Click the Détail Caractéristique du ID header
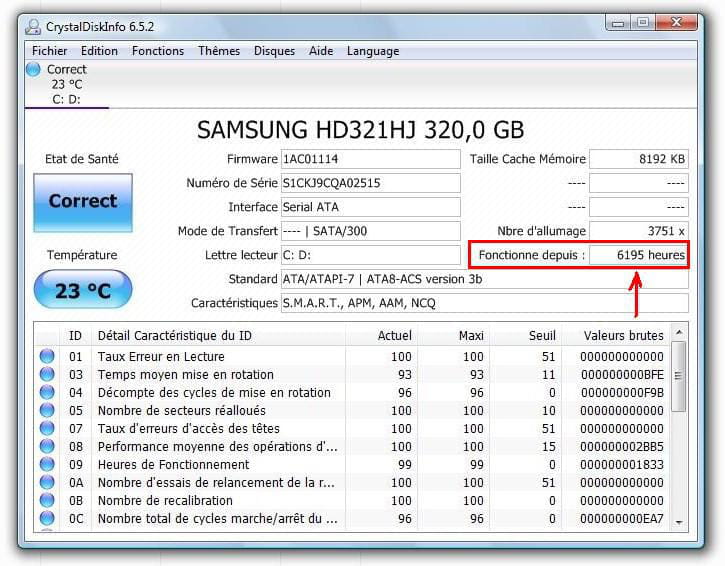Image resolution: width=725 pixels, height=566 pixels. point(218,336)
